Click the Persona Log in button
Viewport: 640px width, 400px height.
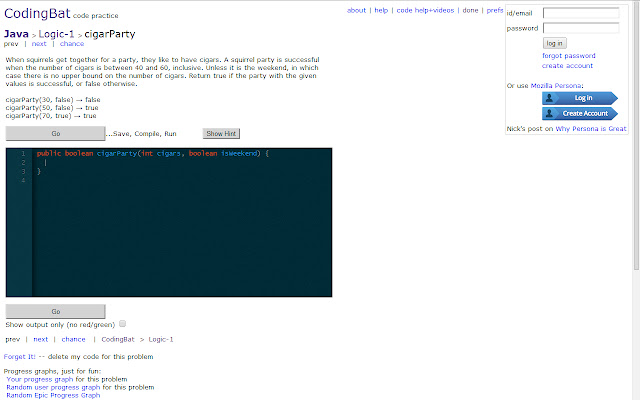(x=580, y=98)
